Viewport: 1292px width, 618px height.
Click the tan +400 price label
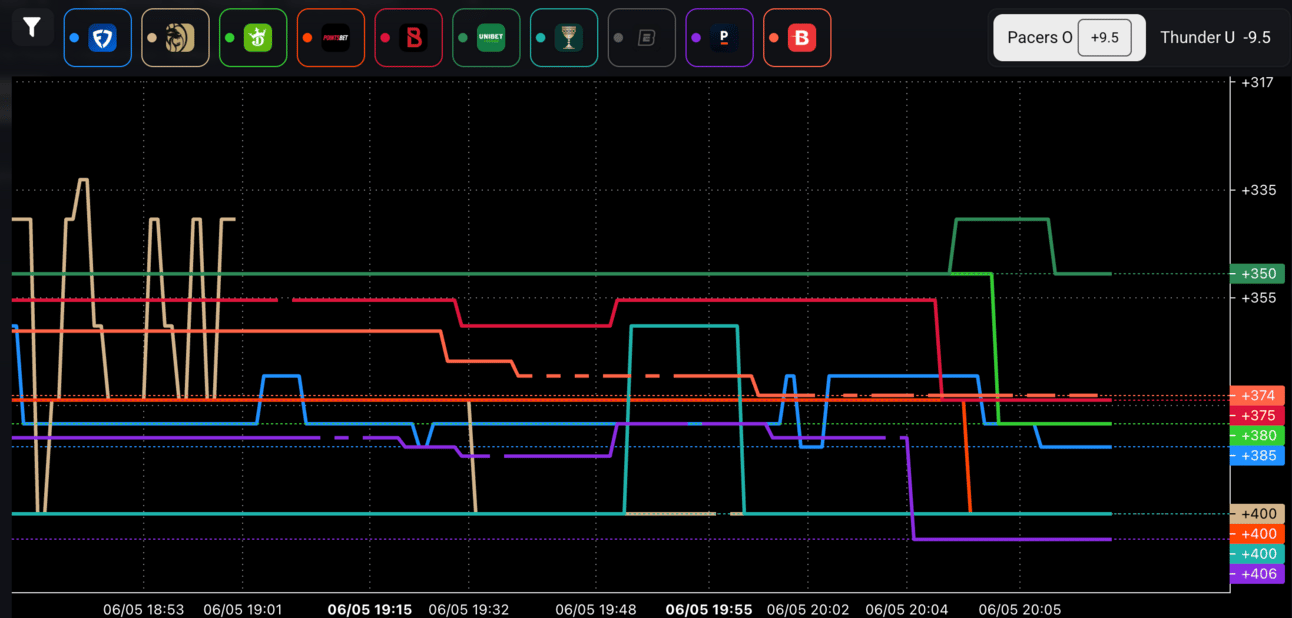tap(1257, 514)
